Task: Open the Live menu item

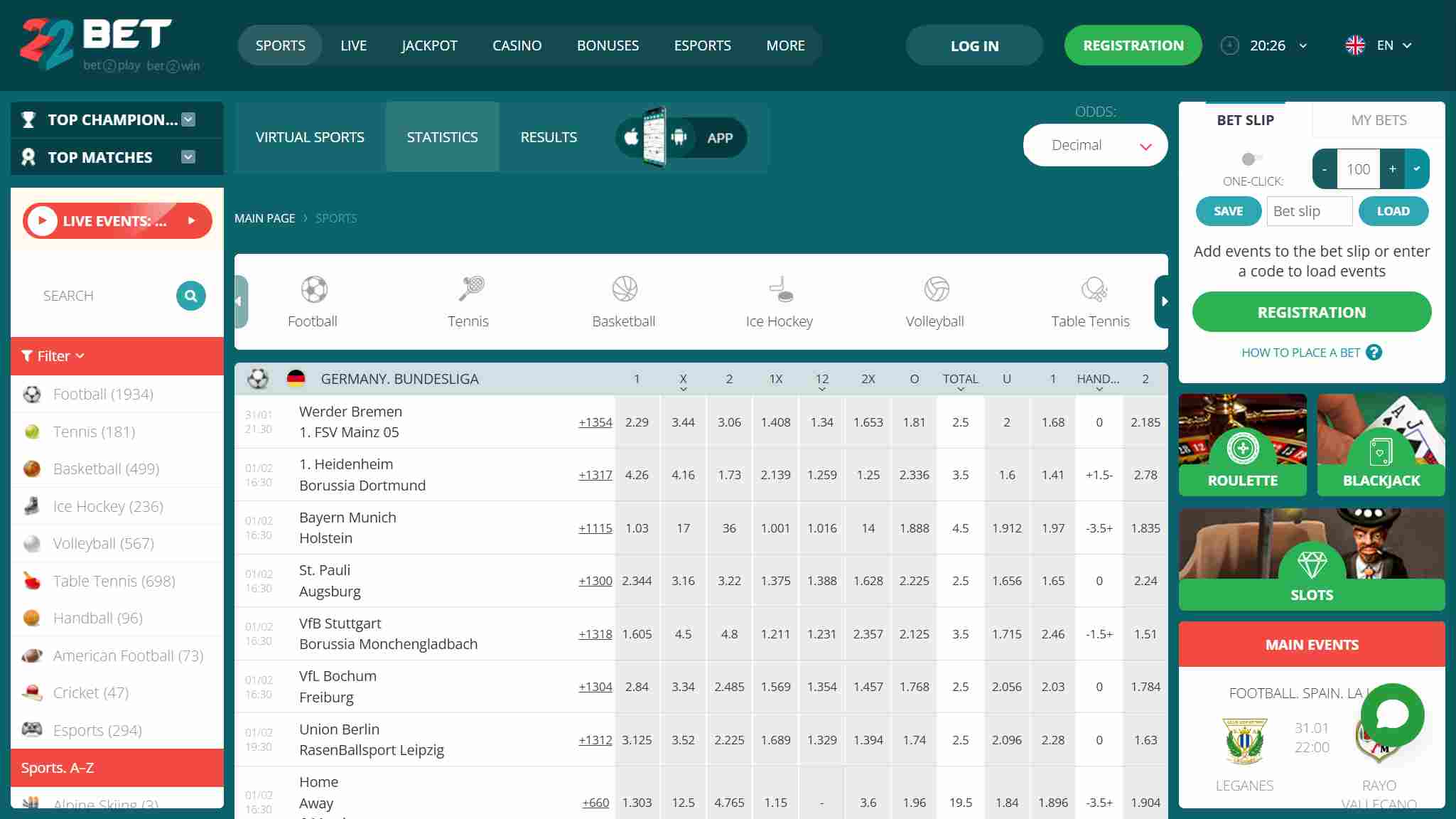Action: point(353,45)
